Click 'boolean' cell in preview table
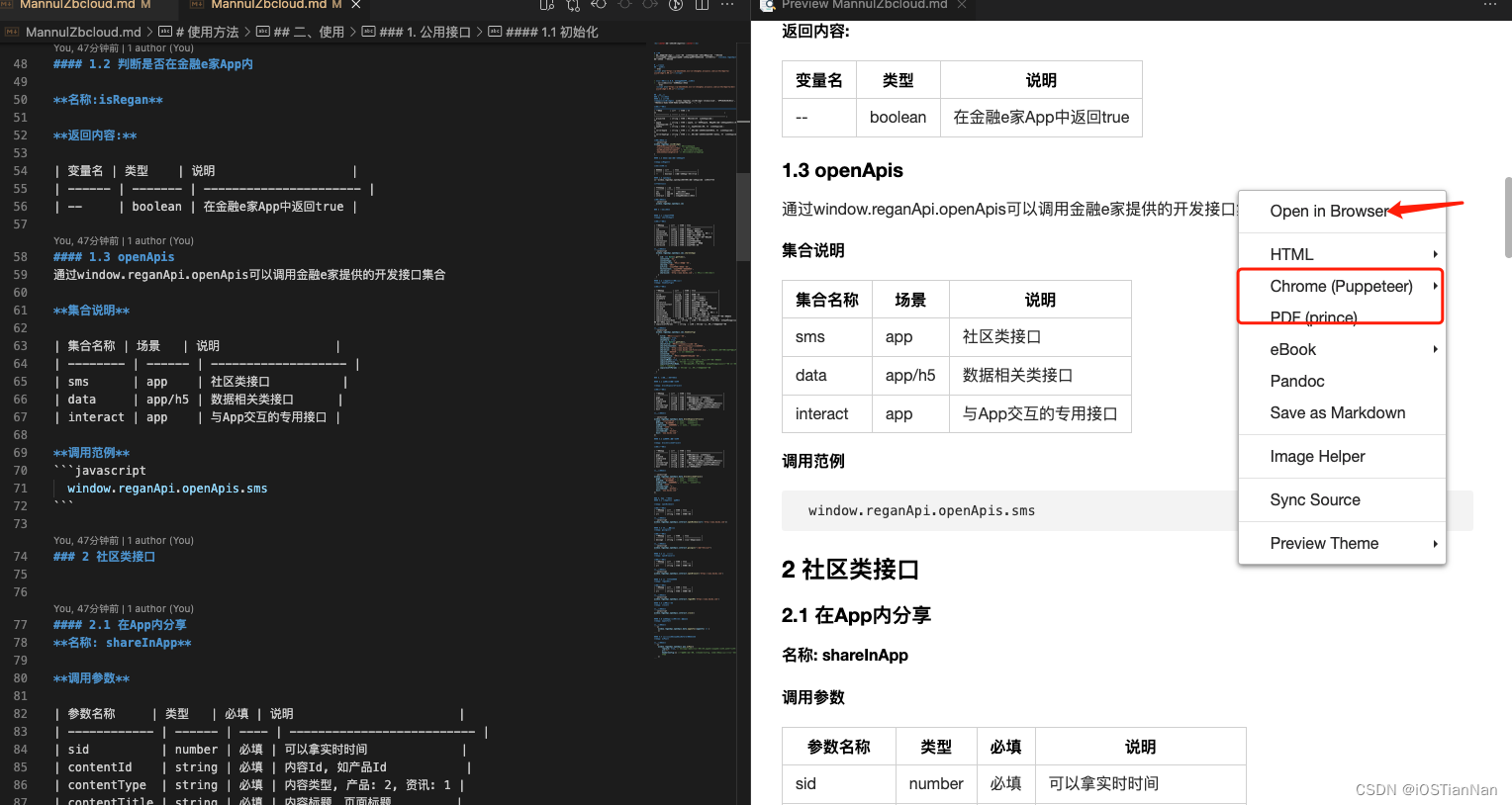Viewport: 1512px width, 805px height. [x=898, y=117]
